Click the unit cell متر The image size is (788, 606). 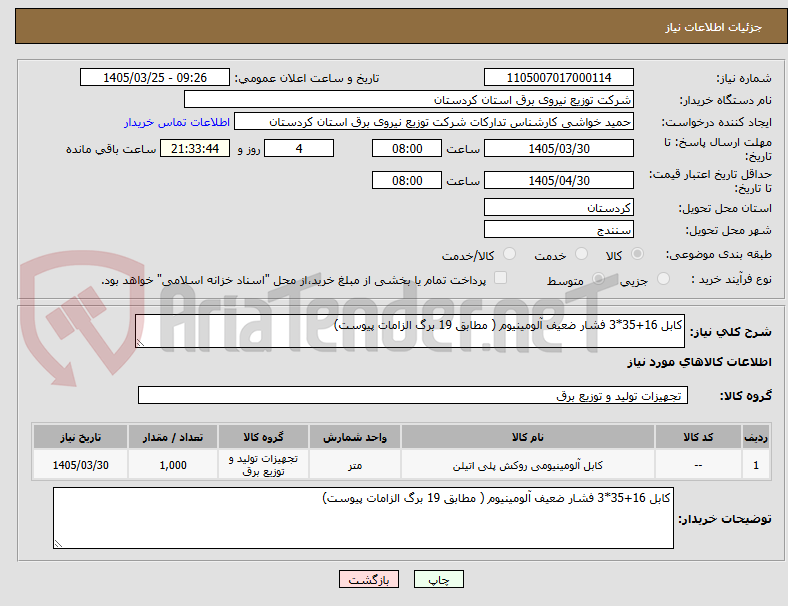click(355, 465)
